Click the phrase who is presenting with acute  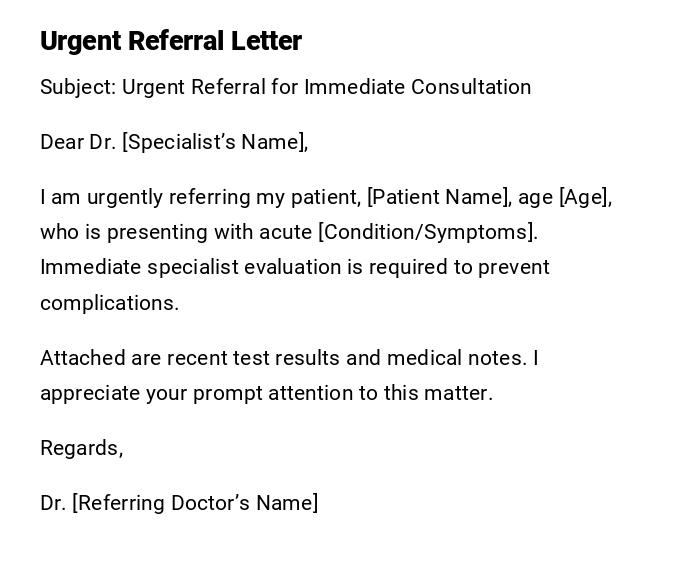point(176,232)
